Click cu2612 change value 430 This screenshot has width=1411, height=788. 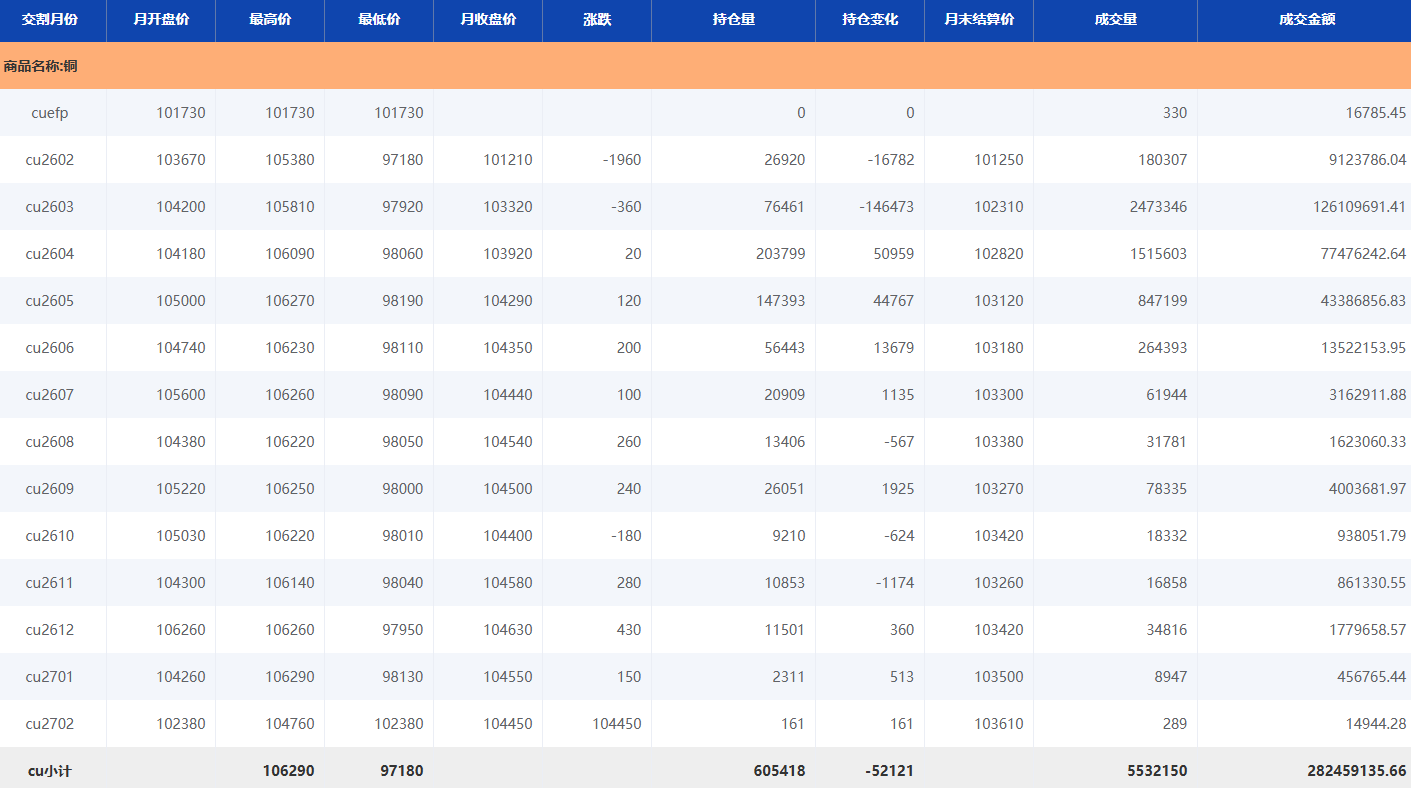(629, 630)
